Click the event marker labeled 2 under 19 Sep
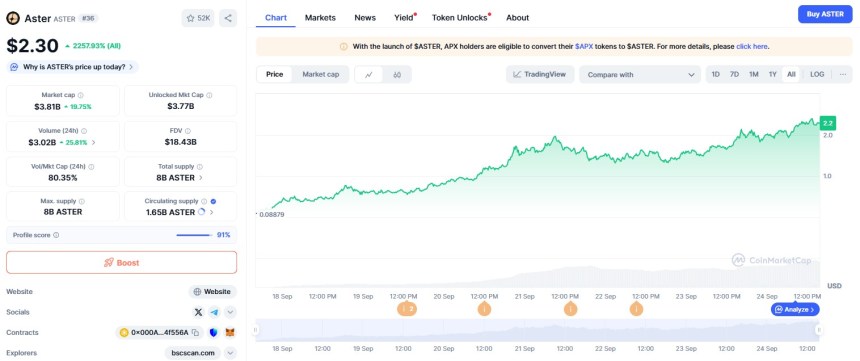The width and height of the screenshot is (860, 361). coord(407,309)
